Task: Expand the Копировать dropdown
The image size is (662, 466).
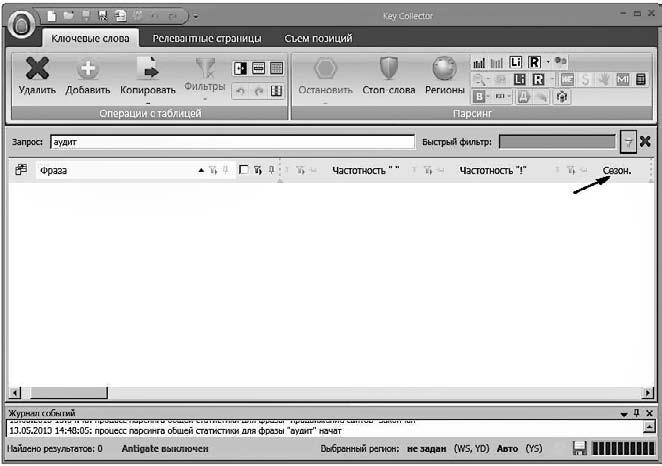Action: tap(147, 100)
